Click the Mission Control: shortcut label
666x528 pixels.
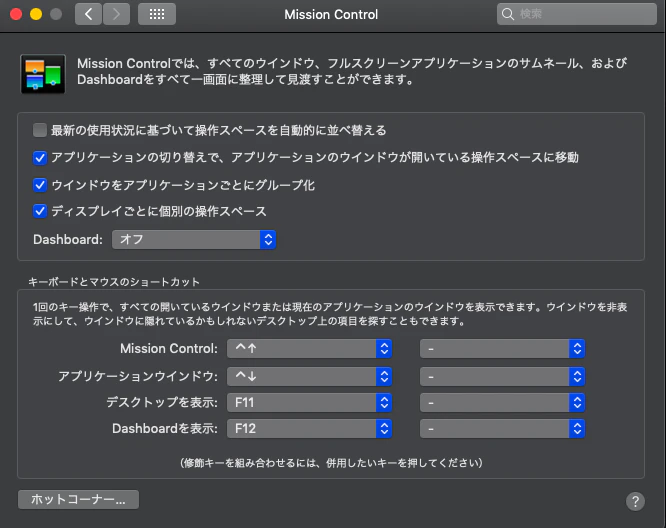(x=169, y=349)
